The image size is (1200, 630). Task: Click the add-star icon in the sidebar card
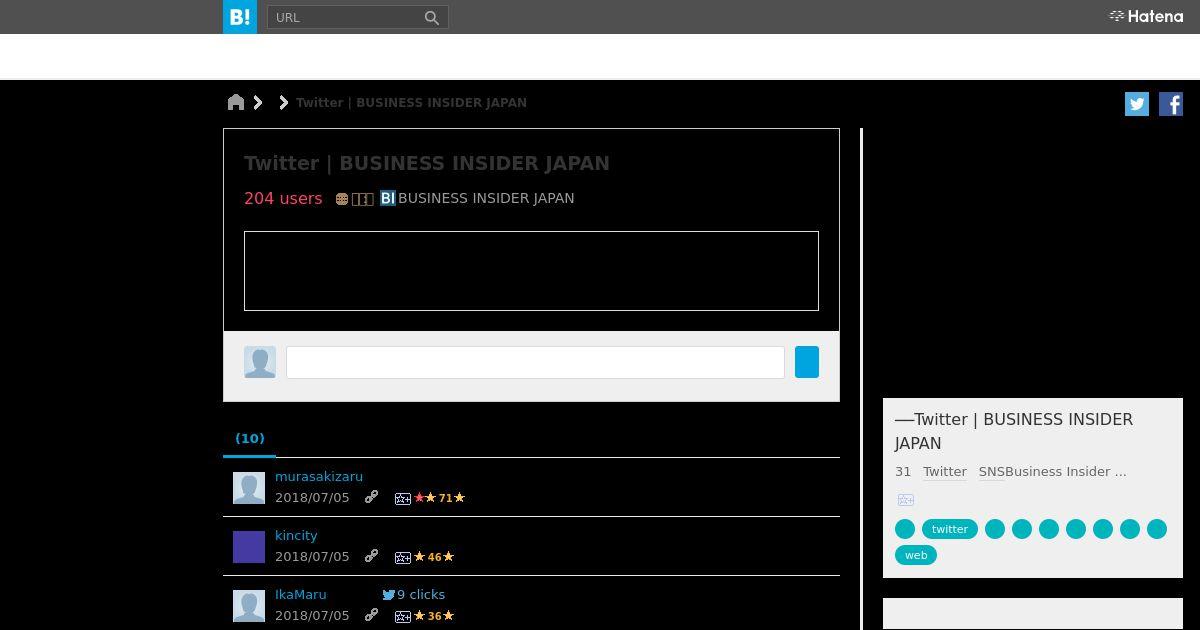coord(906,500)
